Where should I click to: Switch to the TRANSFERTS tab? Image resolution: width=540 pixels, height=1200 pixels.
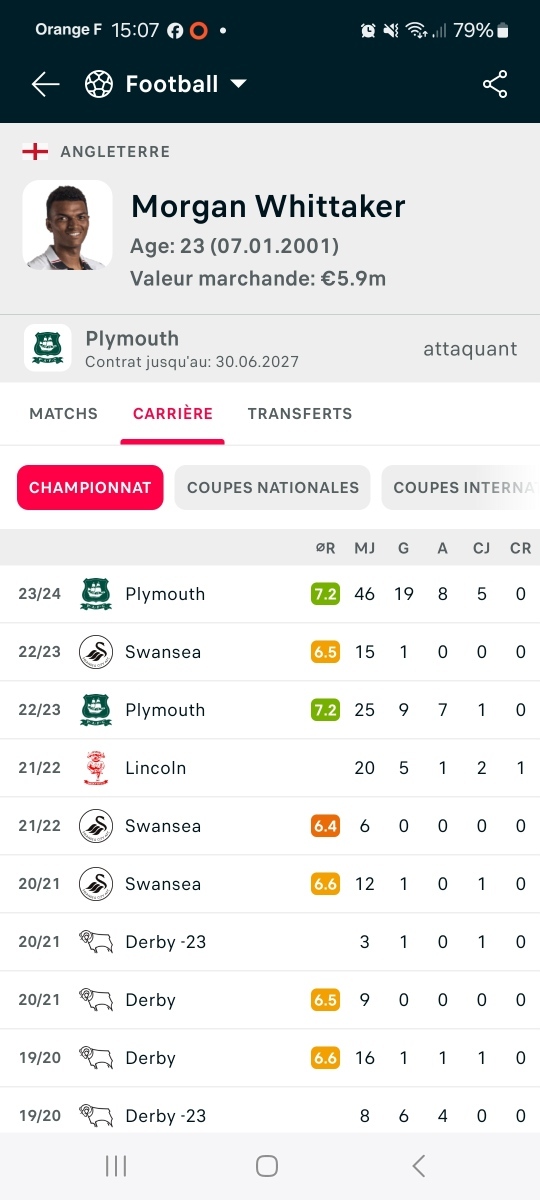point(300,413)
